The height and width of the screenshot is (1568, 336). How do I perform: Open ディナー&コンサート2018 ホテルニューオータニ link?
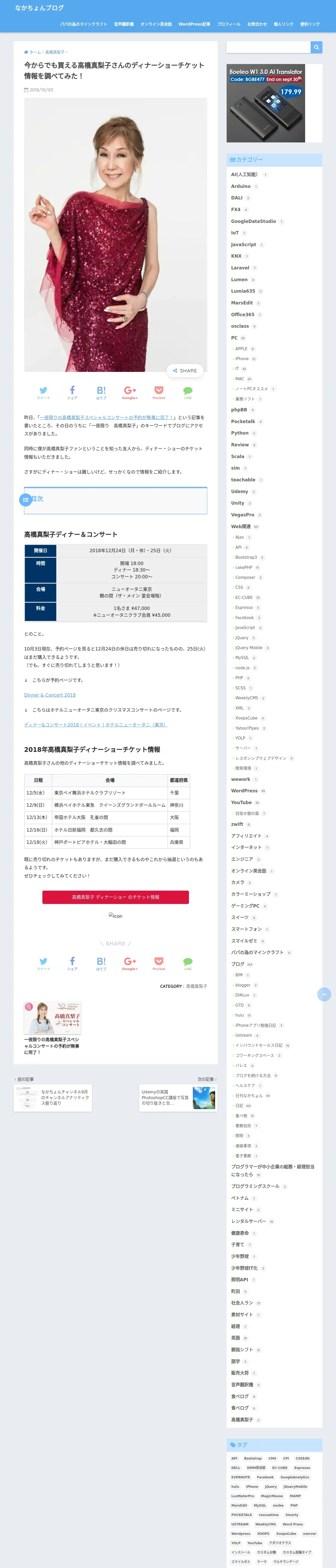(x=96, y=725)
